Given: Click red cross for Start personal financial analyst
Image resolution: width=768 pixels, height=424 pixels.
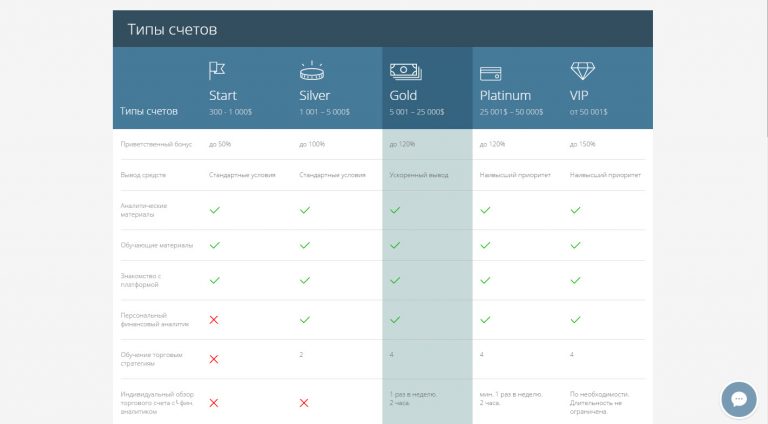Looking at the screenshot, I should click(214, 320).
